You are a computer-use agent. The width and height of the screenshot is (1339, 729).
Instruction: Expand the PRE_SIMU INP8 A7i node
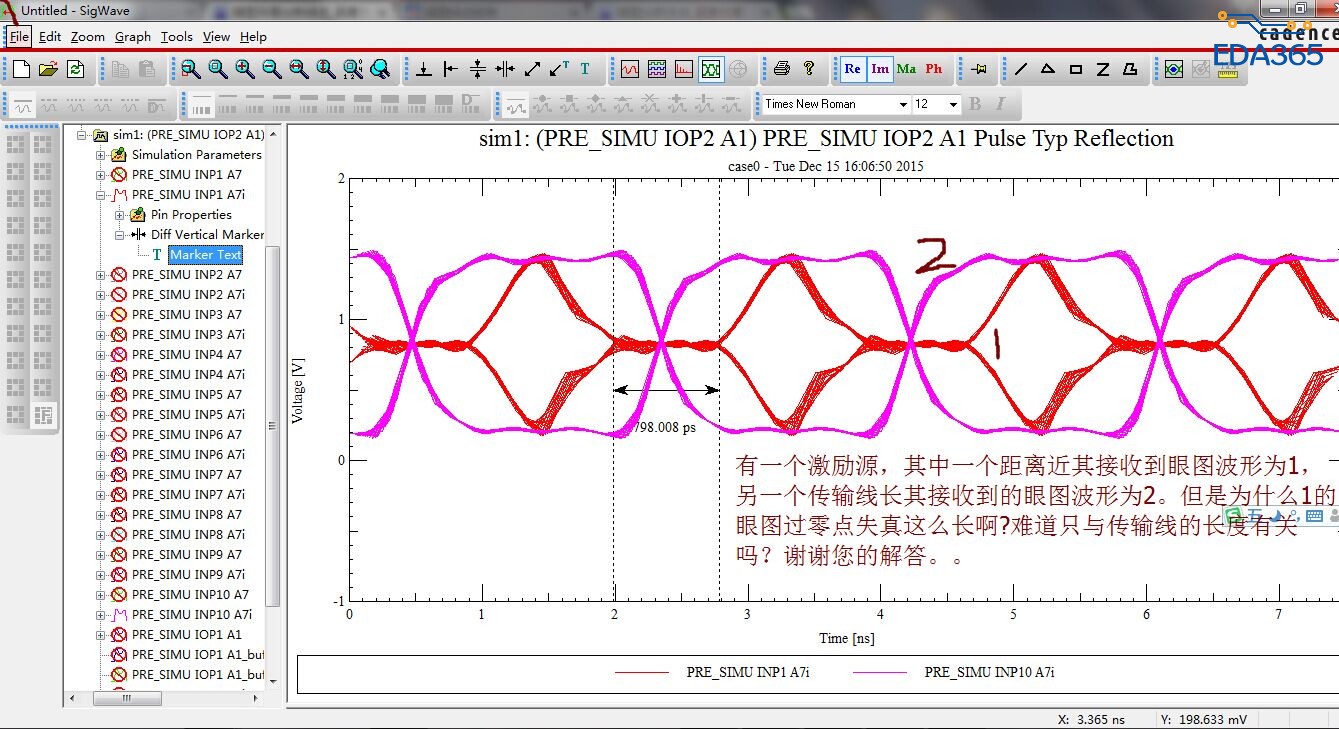[x=100, y=535]
